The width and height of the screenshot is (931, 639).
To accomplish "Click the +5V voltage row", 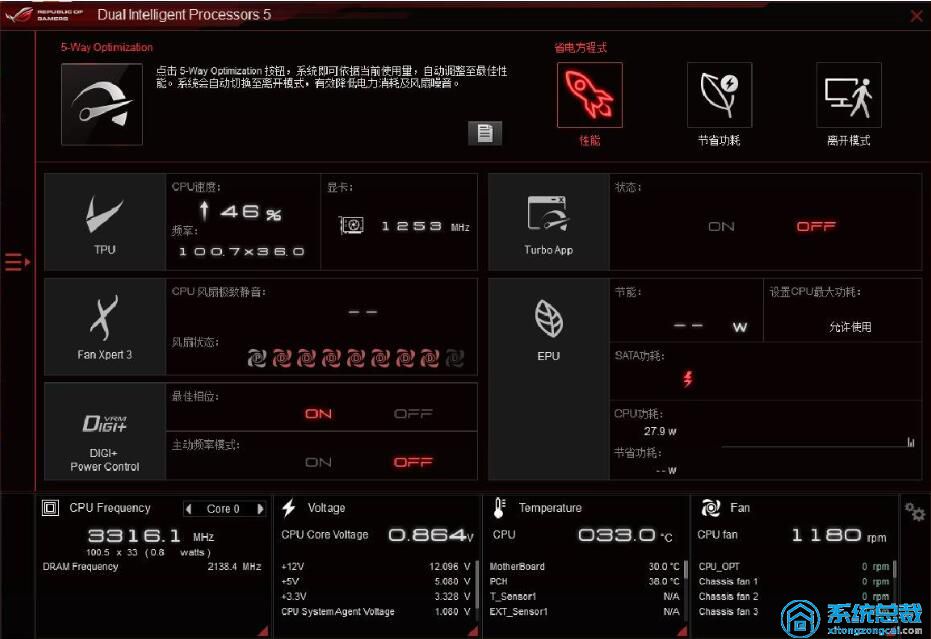I will click(376, 581).
